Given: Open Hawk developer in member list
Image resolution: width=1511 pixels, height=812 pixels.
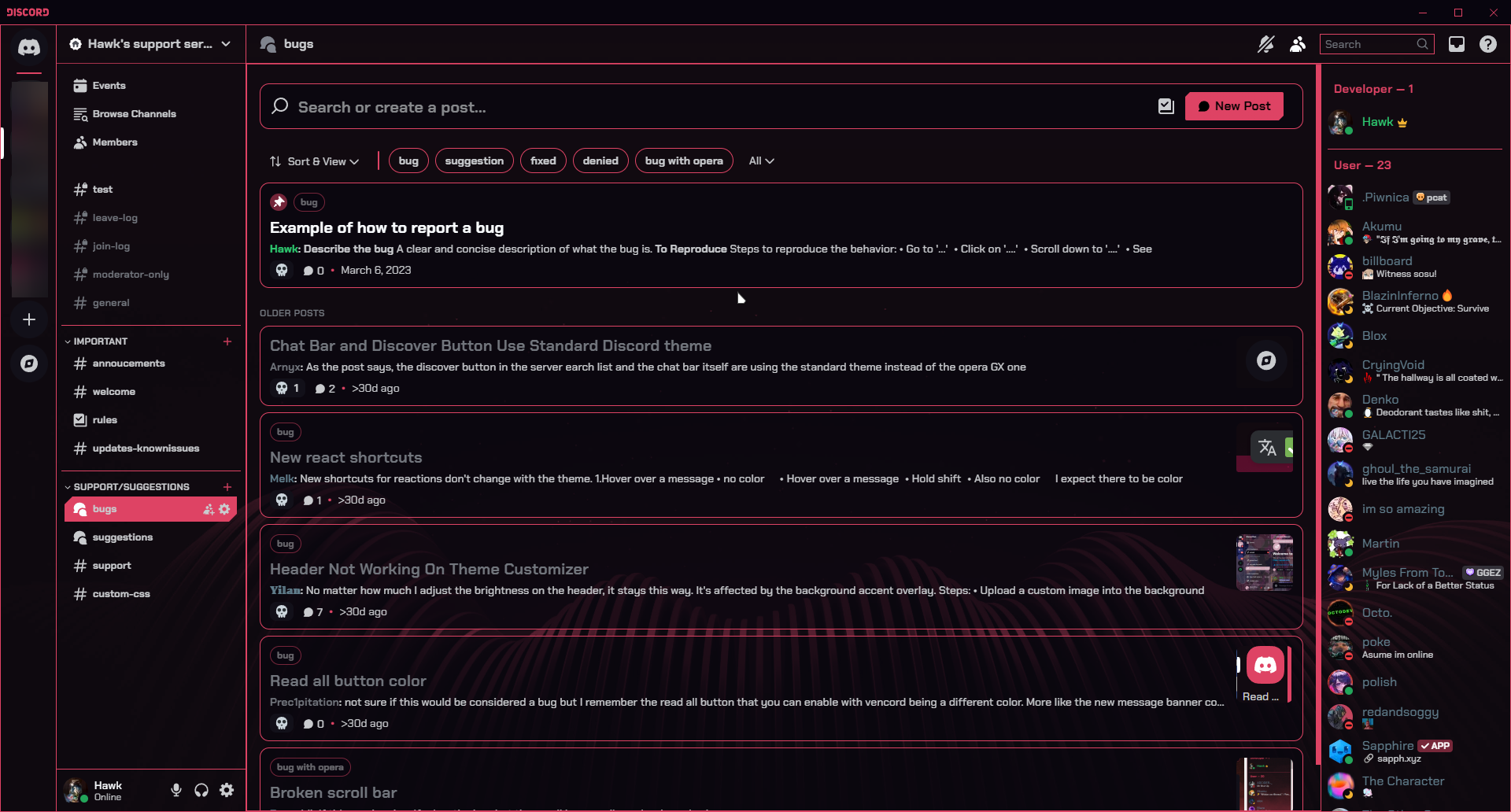Looking at the screenshot, I should coord(1415,122).
